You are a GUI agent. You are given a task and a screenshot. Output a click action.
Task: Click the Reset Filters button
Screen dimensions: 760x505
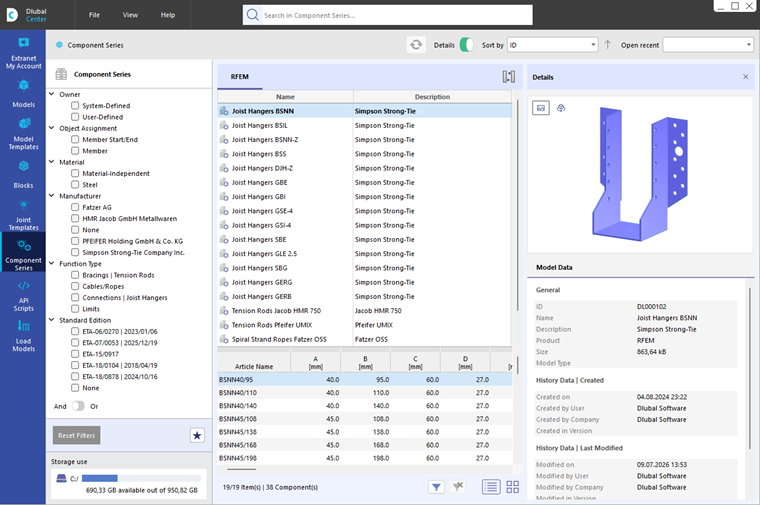(77, 435)
